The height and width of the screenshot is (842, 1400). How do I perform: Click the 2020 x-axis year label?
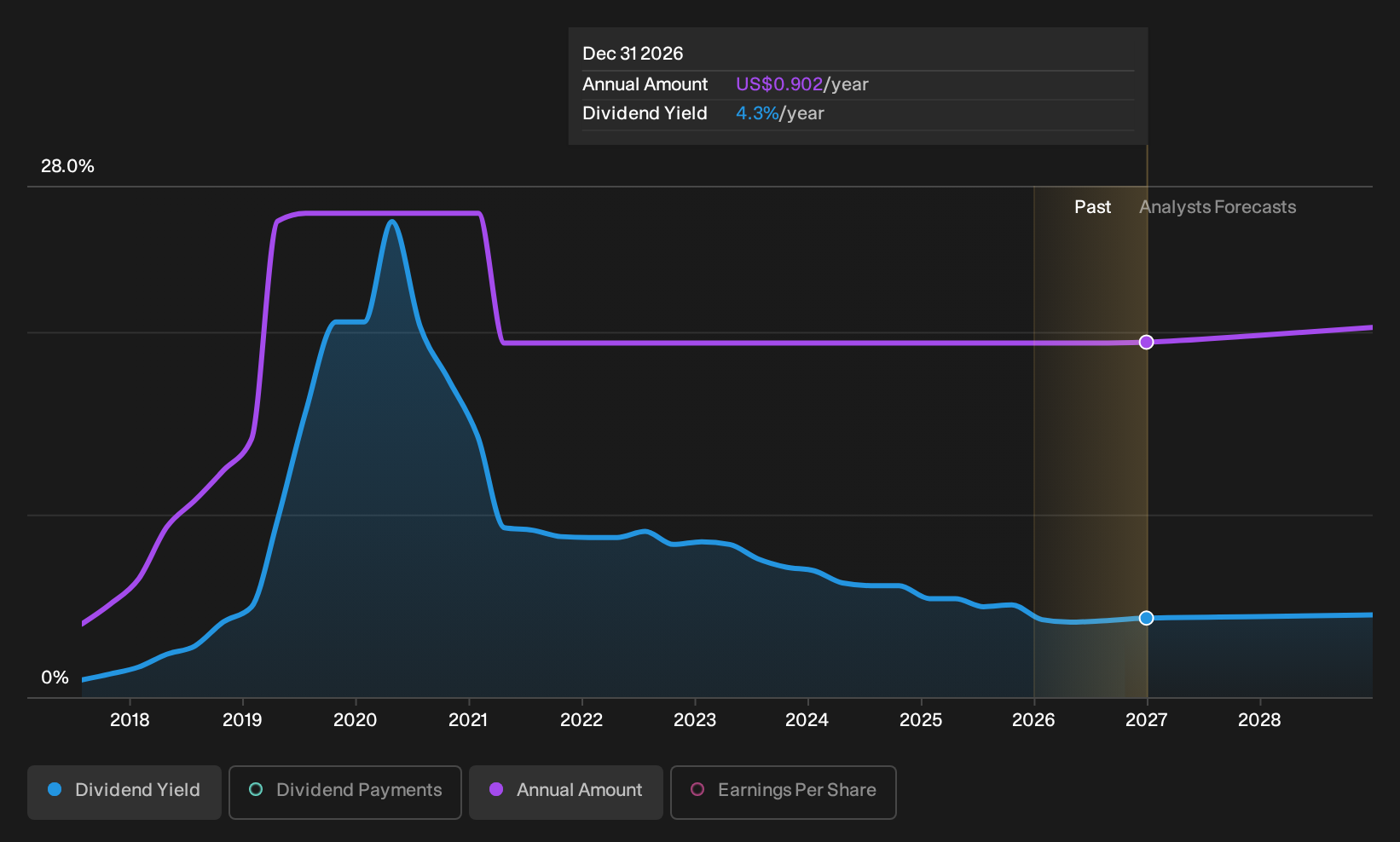click(x=355, y=720)
